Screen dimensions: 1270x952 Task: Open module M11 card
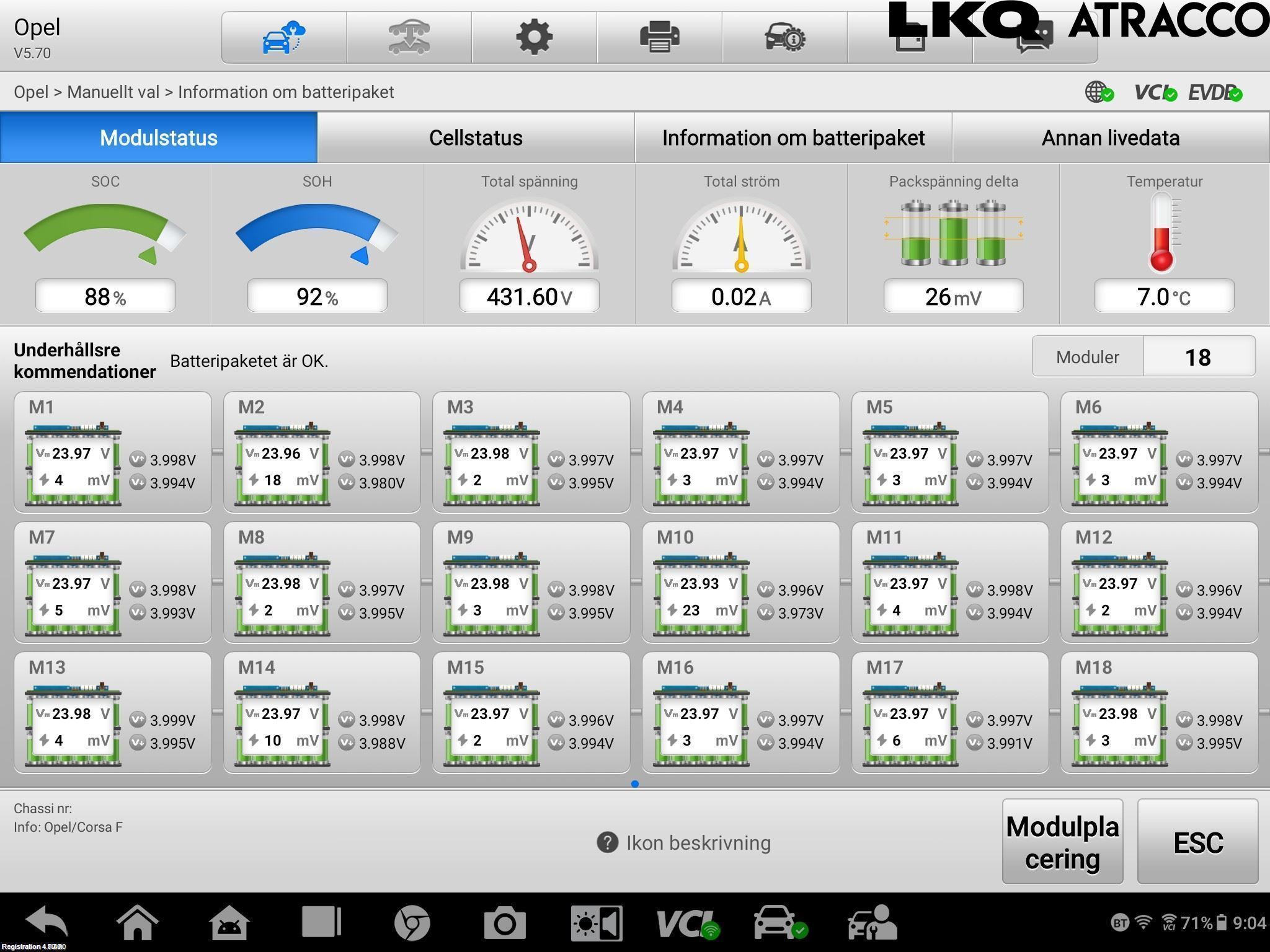coord(950,582)
